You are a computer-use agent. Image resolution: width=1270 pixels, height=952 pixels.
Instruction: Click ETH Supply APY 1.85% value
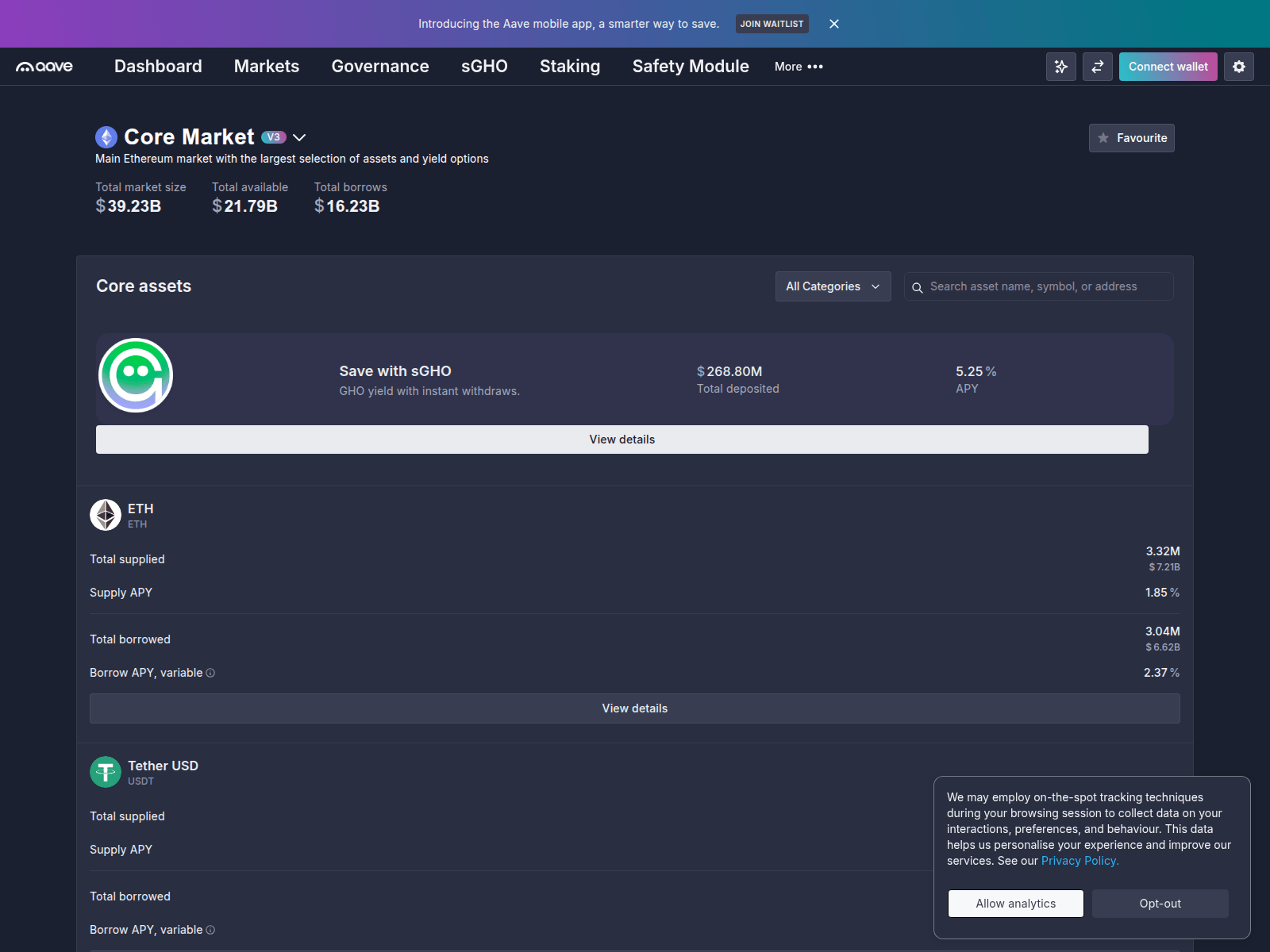tap(1163, 593)
